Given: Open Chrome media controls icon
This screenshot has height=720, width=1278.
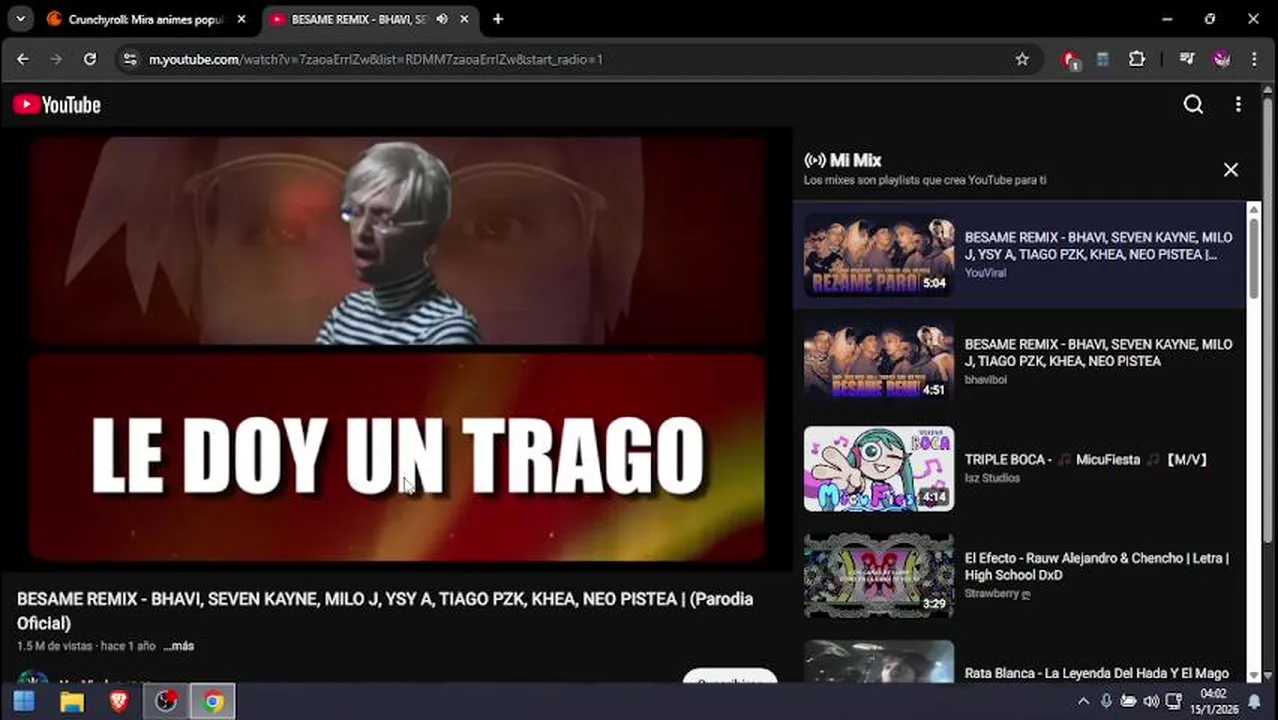Looking at the screenshot, I should [x=1187, y=59].
